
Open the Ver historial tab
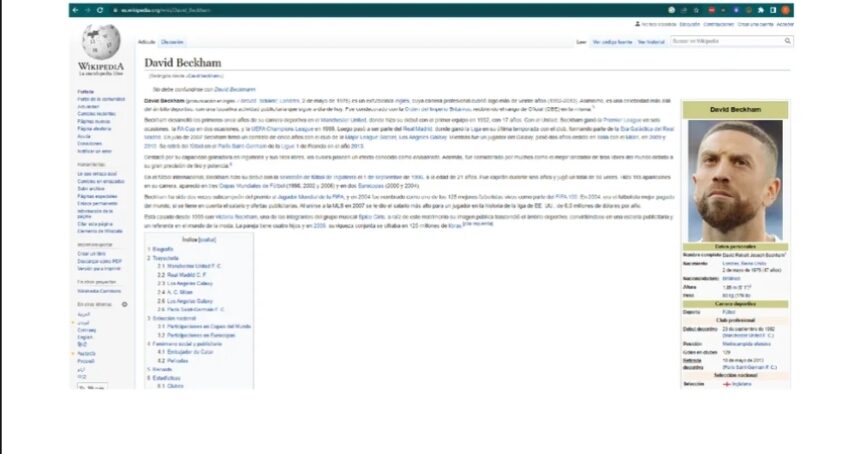click(x=651, y=42)
